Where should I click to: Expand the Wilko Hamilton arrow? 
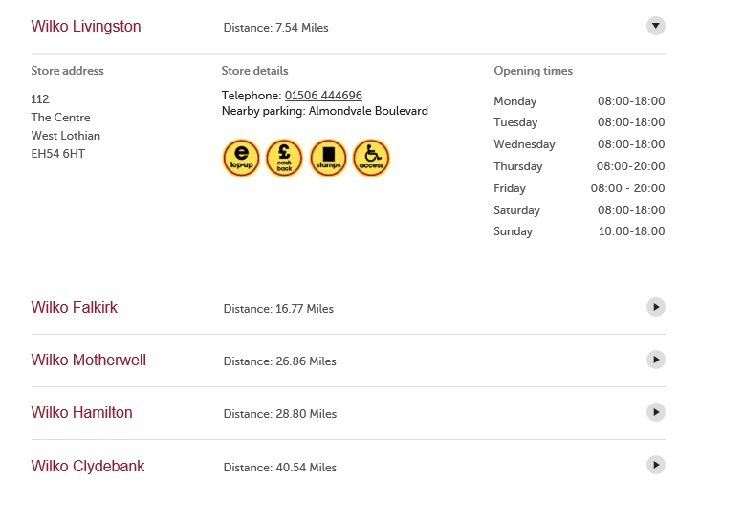(x=655, y=412)
